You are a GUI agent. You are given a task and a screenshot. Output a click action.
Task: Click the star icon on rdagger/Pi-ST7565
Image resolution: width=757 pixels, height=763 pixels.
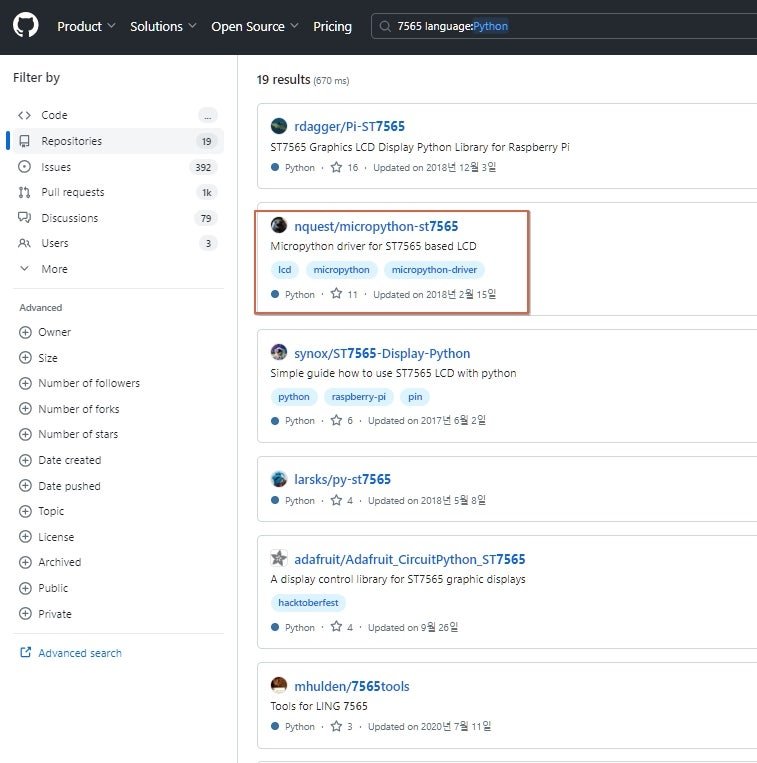[336, 167]
